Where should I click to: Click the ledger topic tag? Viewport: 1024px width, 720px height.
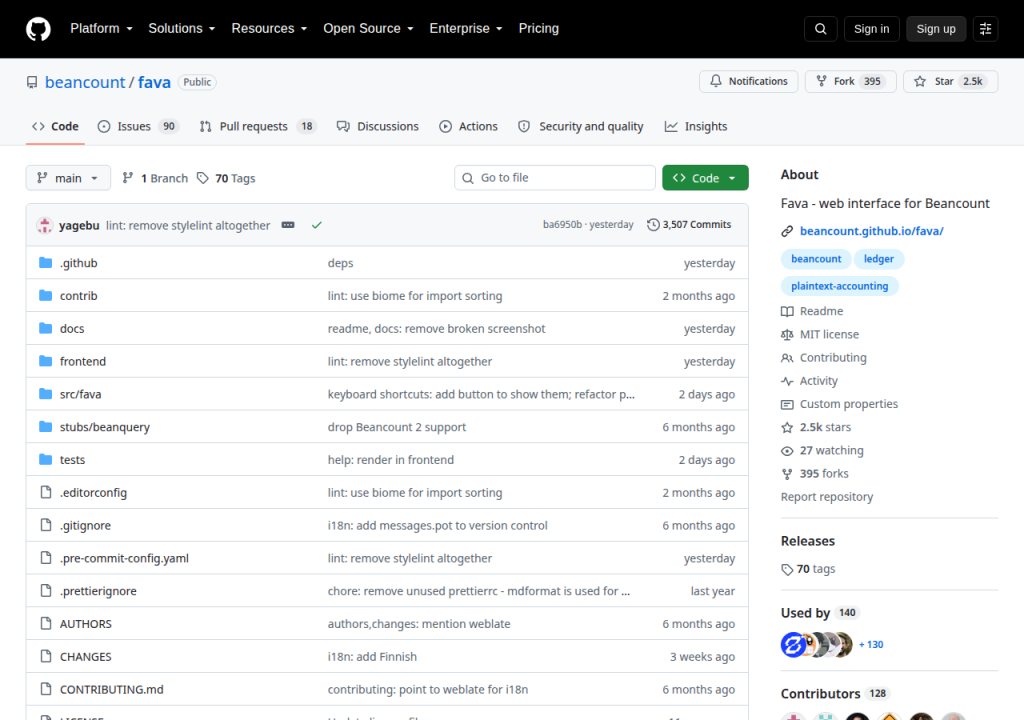click(x=878, y=259)
